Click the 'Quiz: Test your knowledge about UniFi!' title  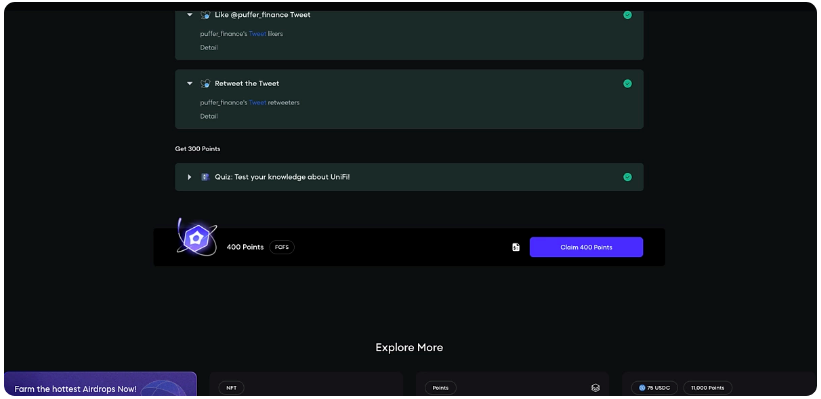click(282, 177)
